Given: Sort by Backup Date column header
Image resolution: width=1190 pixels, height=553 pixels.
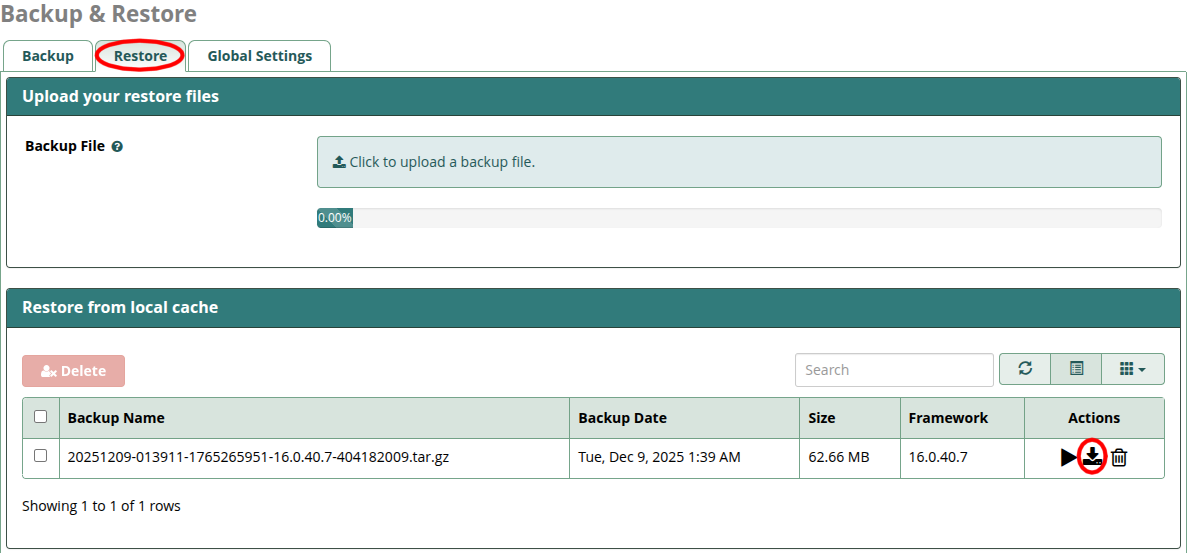Looking at the screenshot, I should 622,418.
